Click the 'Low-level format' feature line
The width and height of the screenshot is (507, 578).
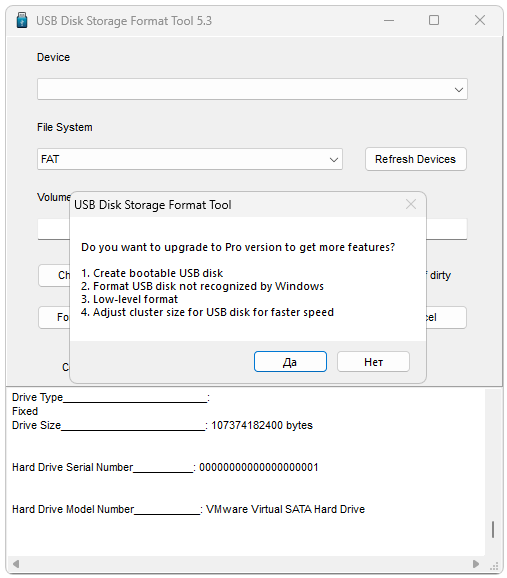(129, 299)
